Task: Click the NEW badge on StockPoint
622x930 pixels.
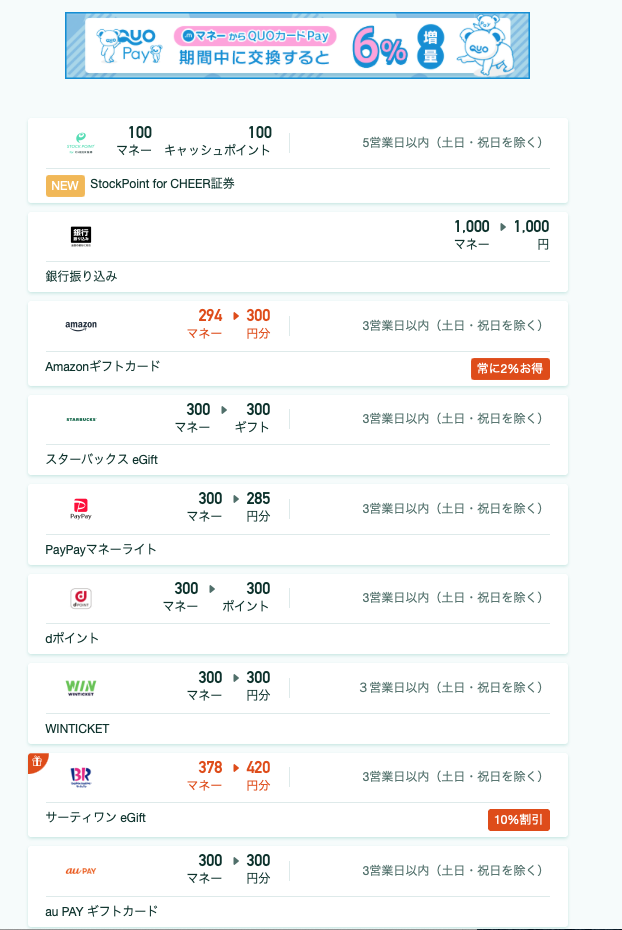Action: coord(65,186)
